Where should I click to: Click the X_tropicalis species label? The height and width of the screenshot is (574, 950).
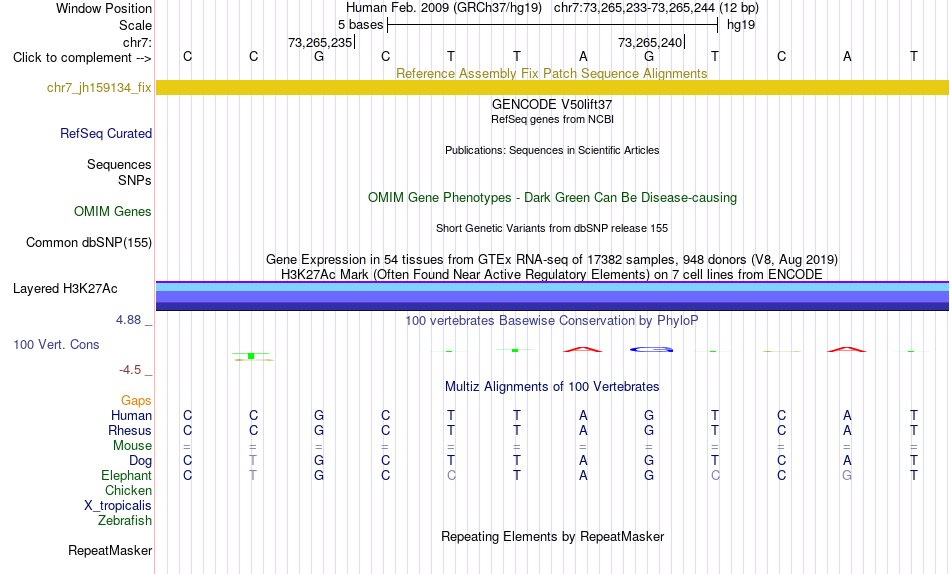(118, 506)
